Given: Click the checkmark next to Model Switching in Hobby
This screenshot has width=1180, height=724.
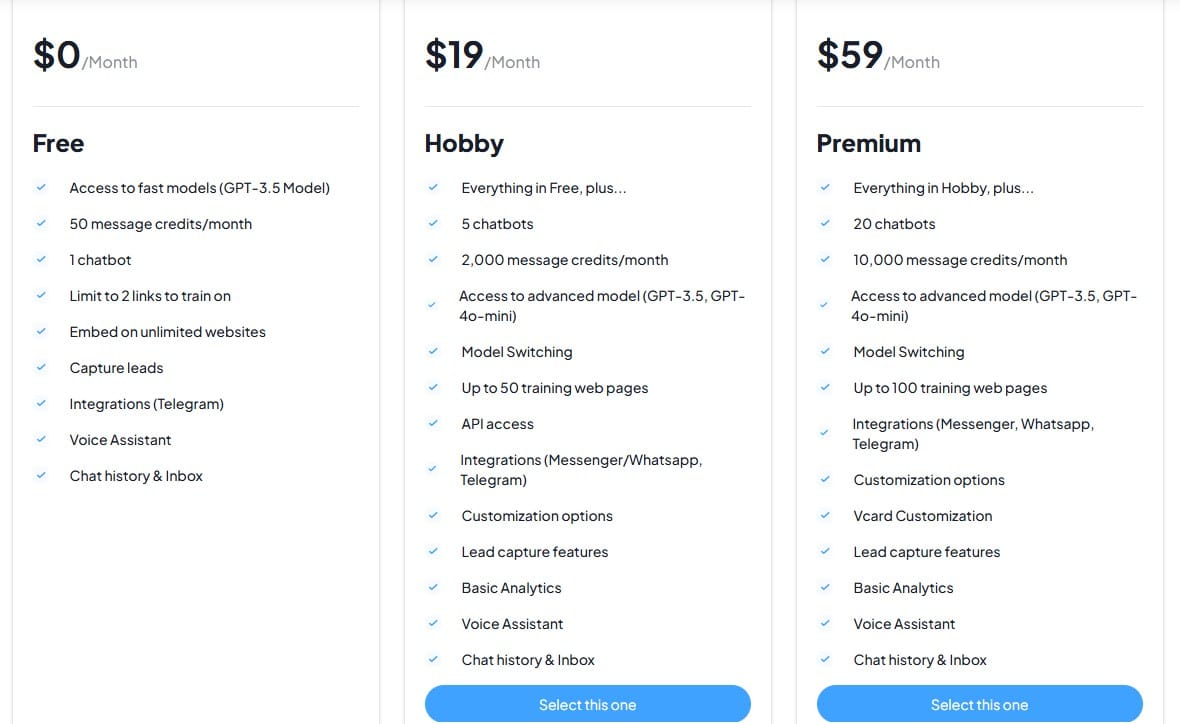Looking at the screenshot, I should tap(433, 352).
